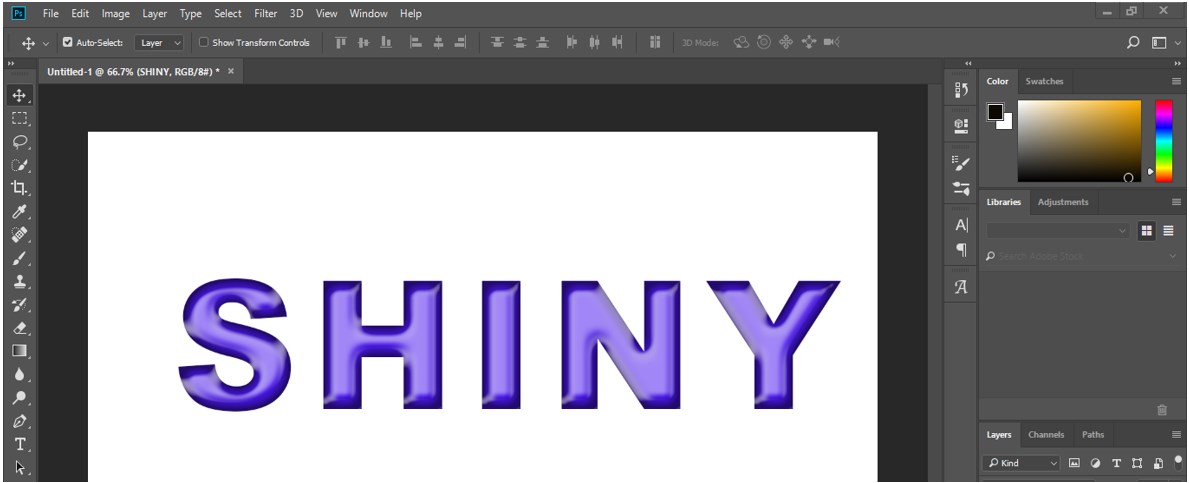
Task: Select the Pen tool
Action: click(19, 421)
